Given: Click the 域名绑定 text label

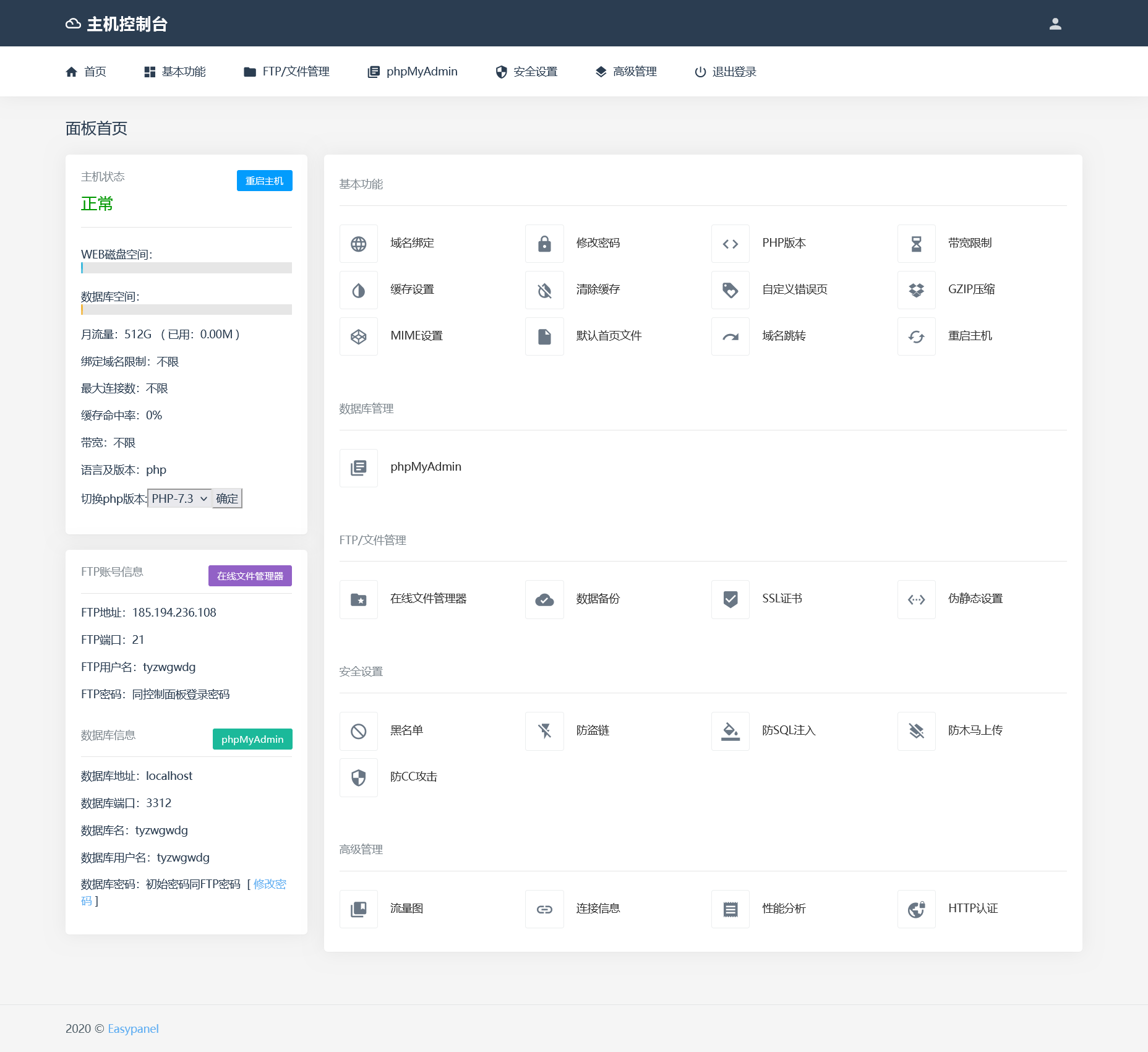Looking at the screenshot, I should 413,243.
